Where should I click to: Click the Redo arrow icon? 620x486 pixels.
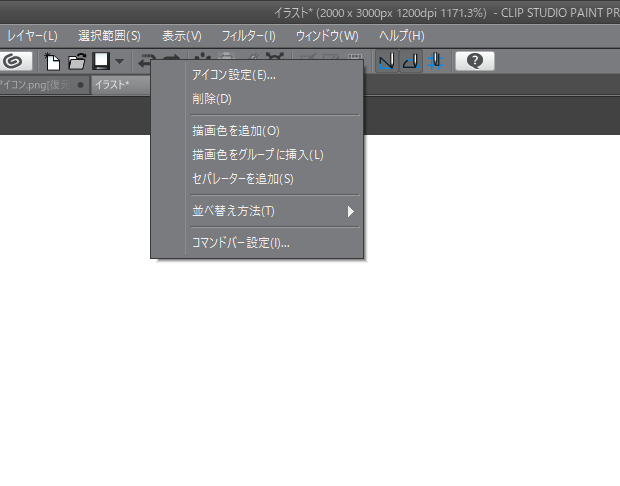[172, 58]
